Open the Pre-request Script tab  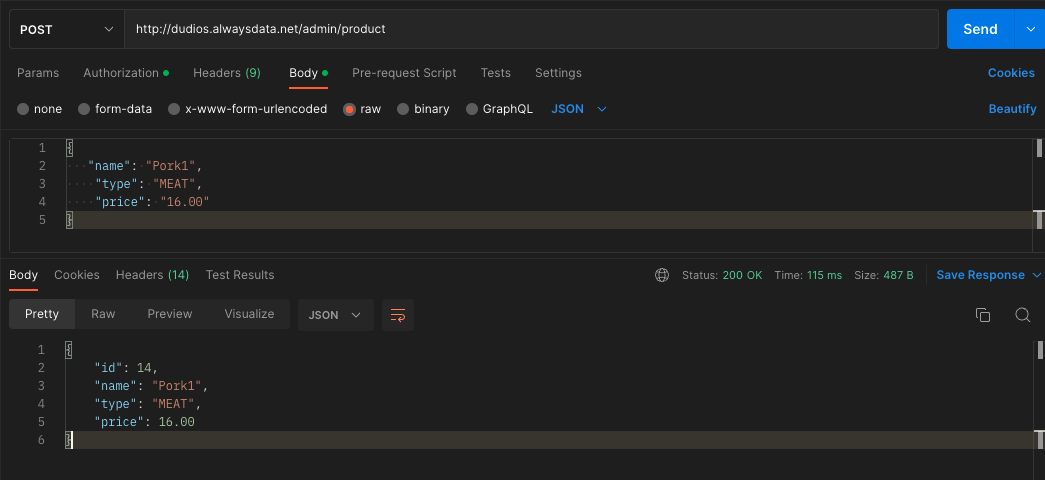(405, 73)
